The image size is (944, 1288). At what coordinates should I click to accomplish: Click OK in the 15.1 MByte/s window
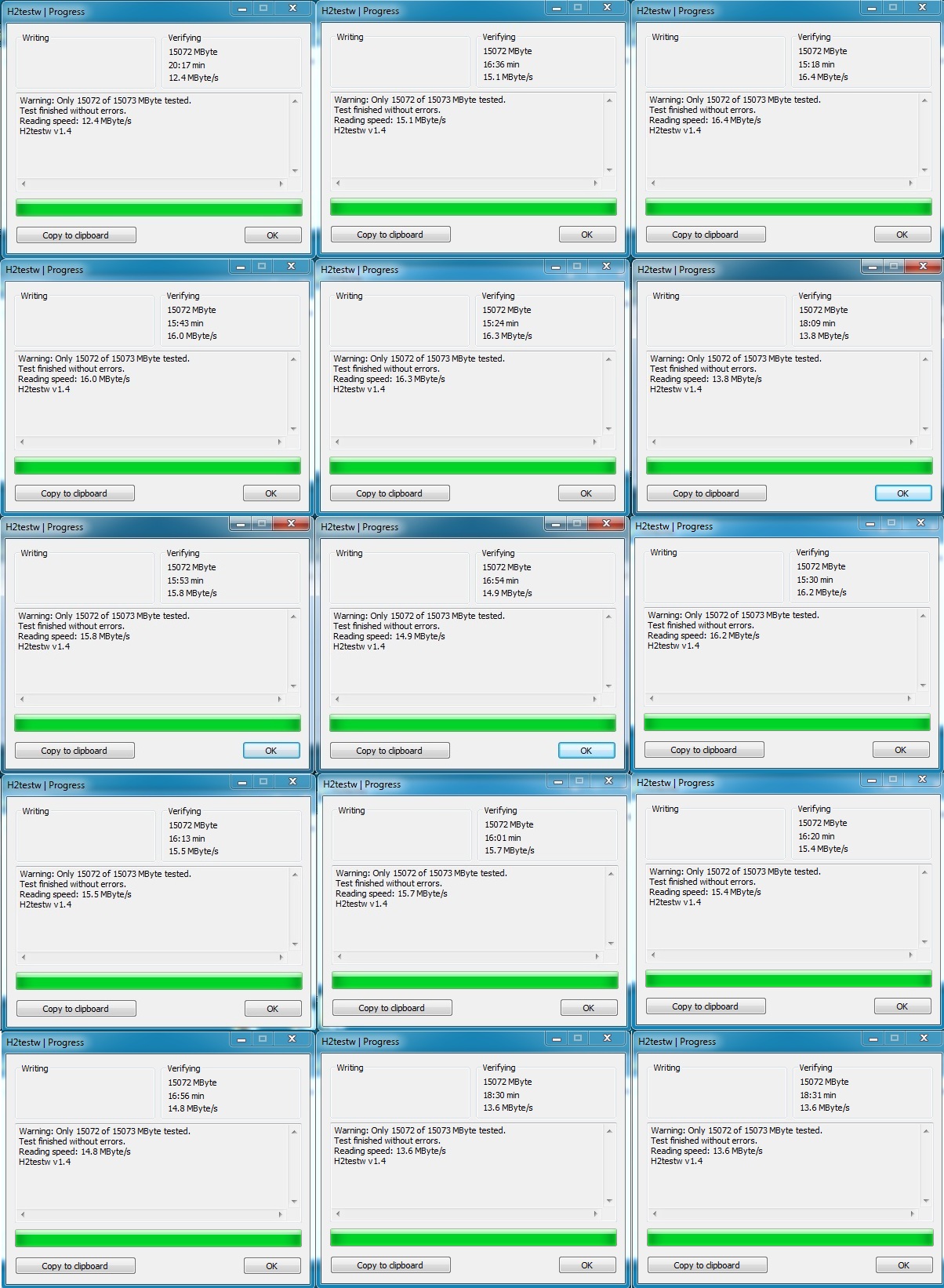(587, 235)
